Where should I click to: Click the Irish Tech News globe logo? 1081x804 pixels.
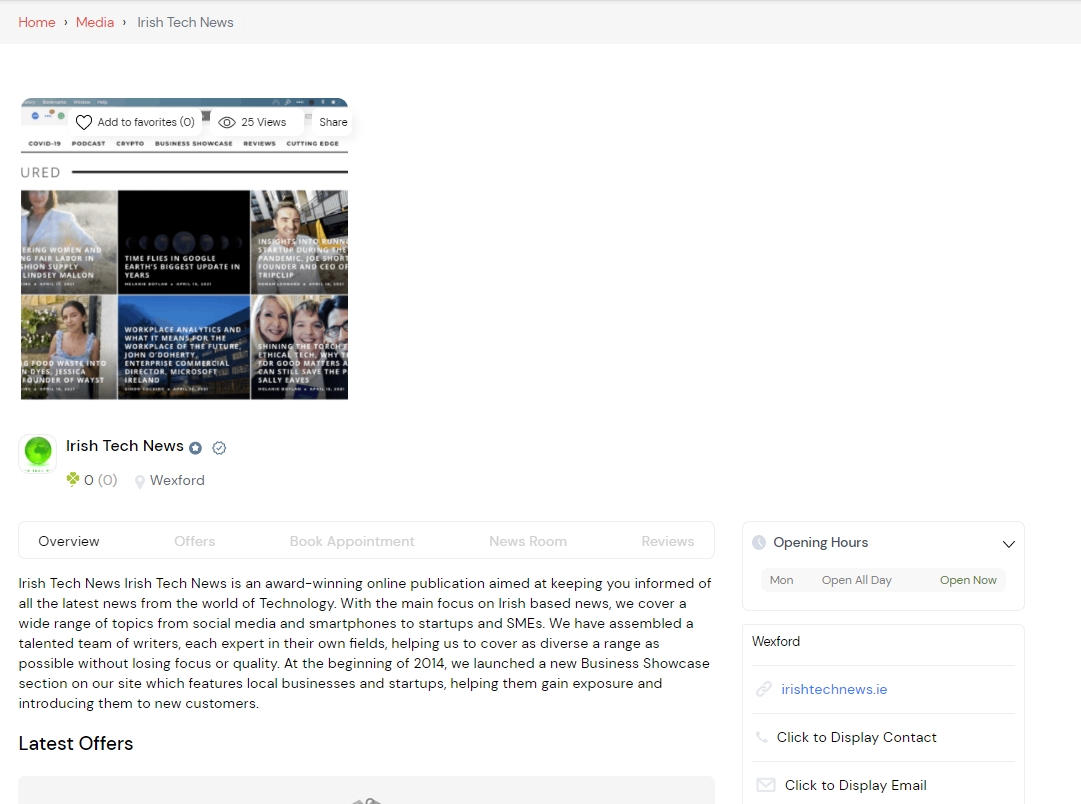coord(37,452)
